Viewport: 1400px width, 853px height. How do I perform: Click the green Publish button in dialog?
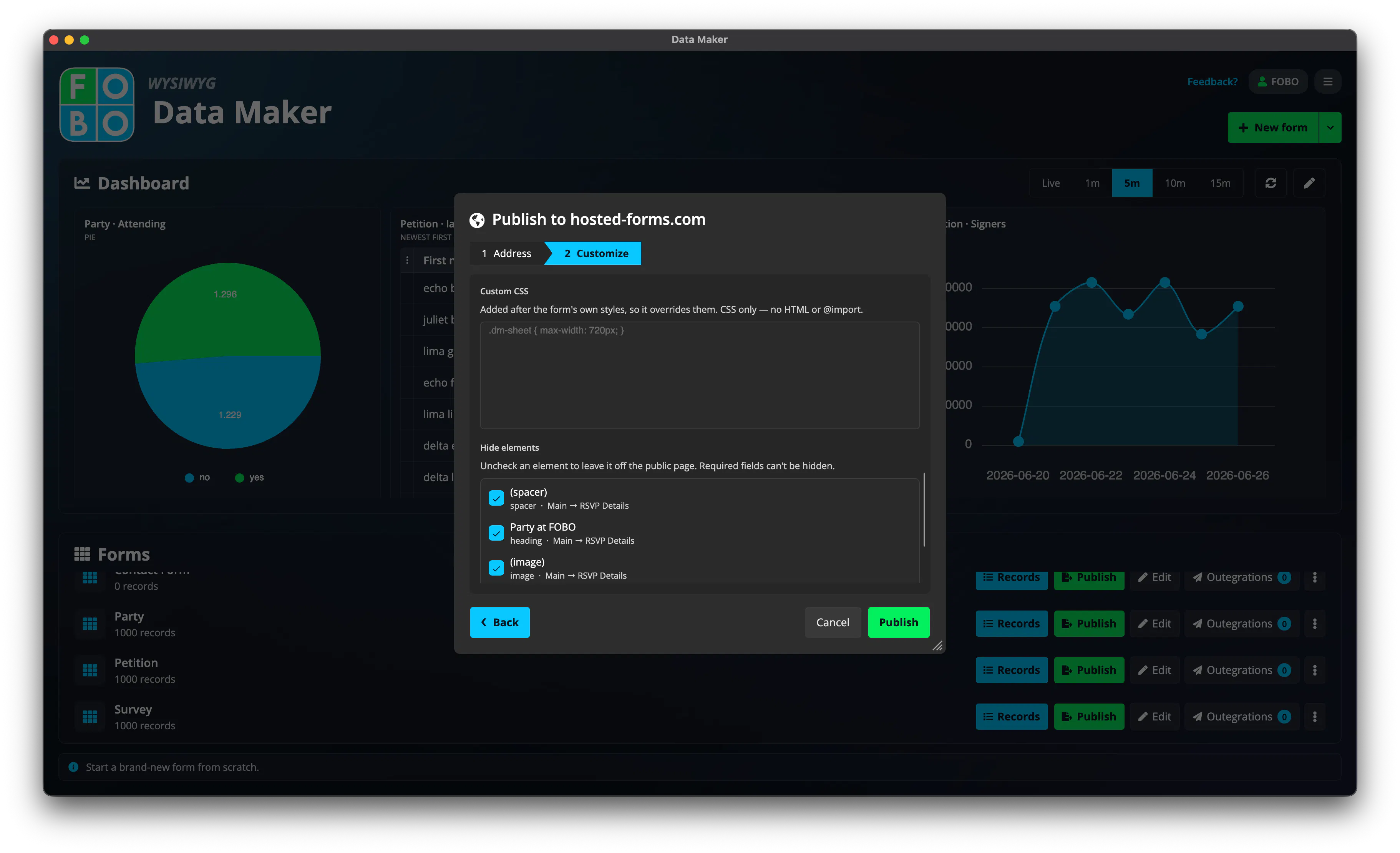[898, 622]
